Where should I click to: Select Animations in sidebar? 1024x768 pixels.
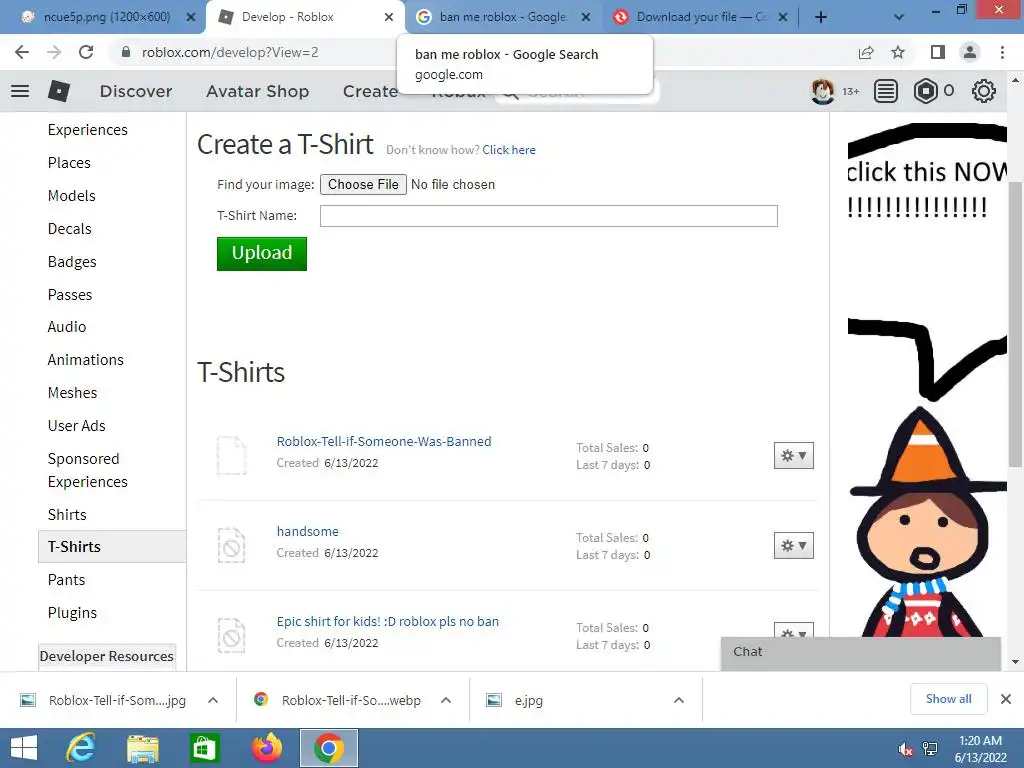coord(86,360)
